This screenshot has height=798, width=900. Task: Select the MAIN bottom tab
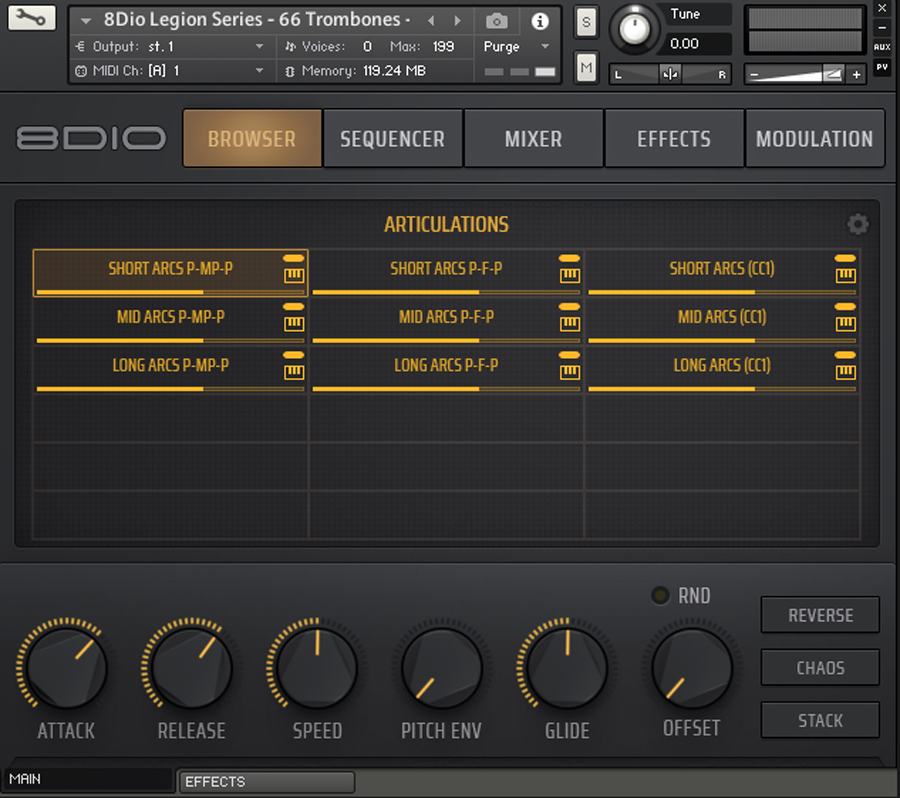pos(88,780)
